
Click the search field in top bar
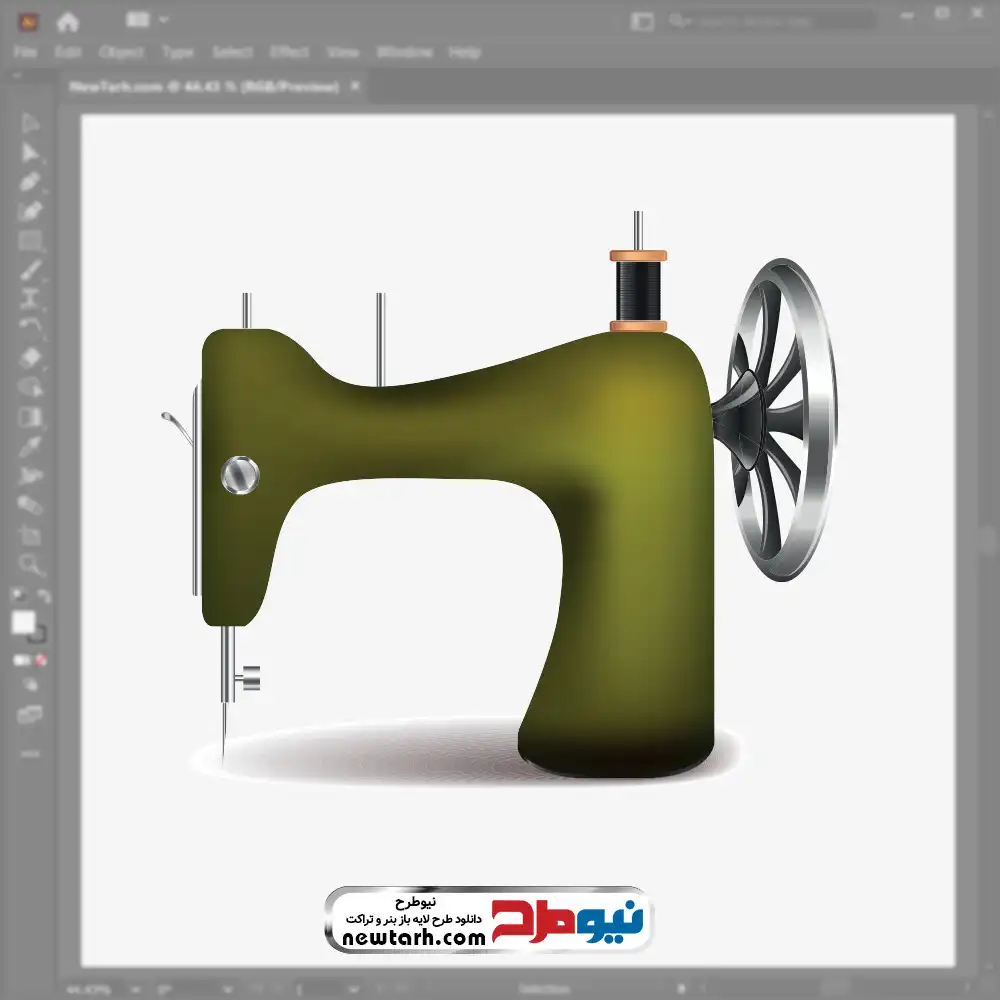coord(772,21)
